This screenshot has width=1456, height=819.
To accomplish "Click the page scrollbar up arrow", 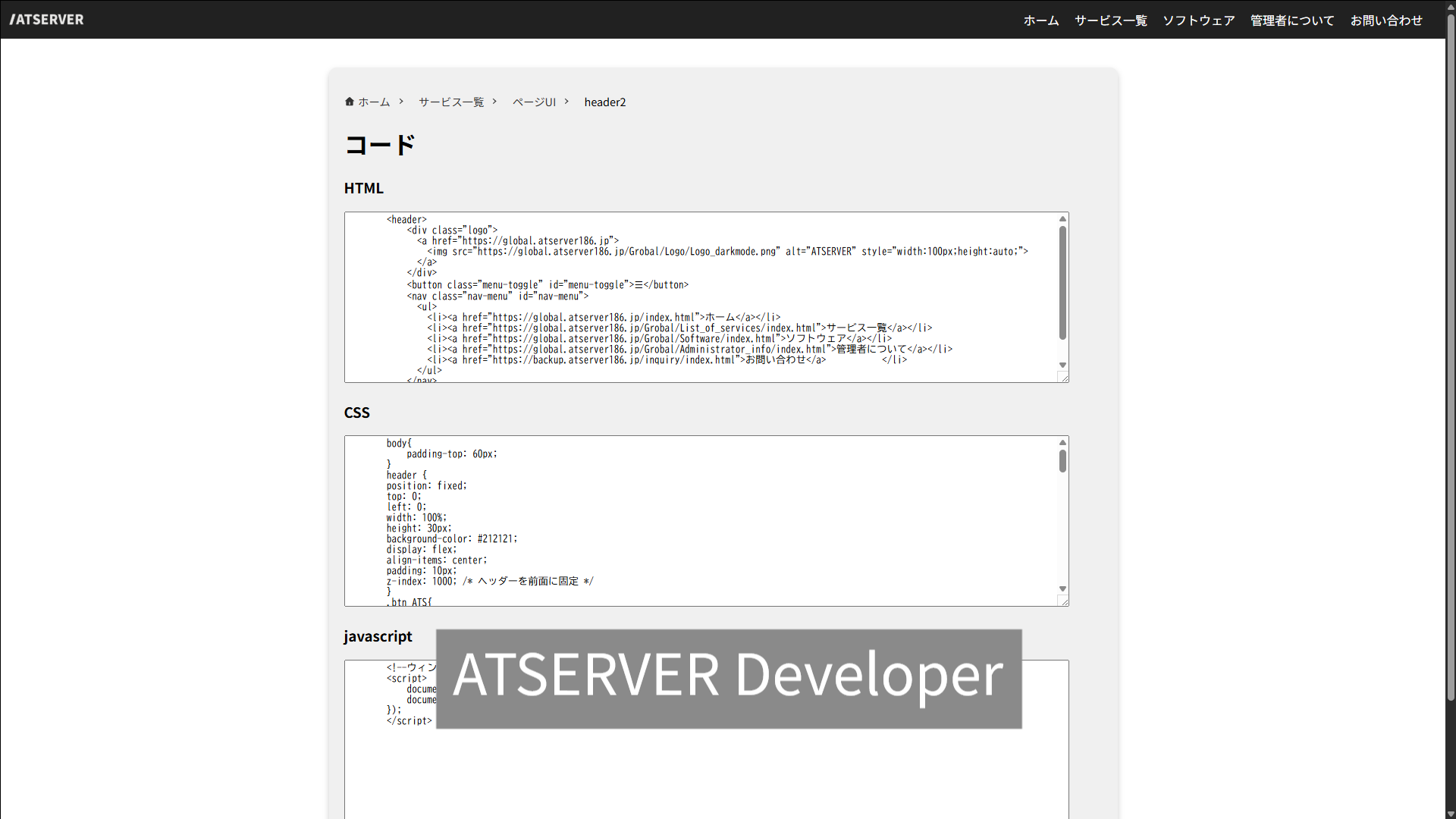I will click(x=1450, y=6).
